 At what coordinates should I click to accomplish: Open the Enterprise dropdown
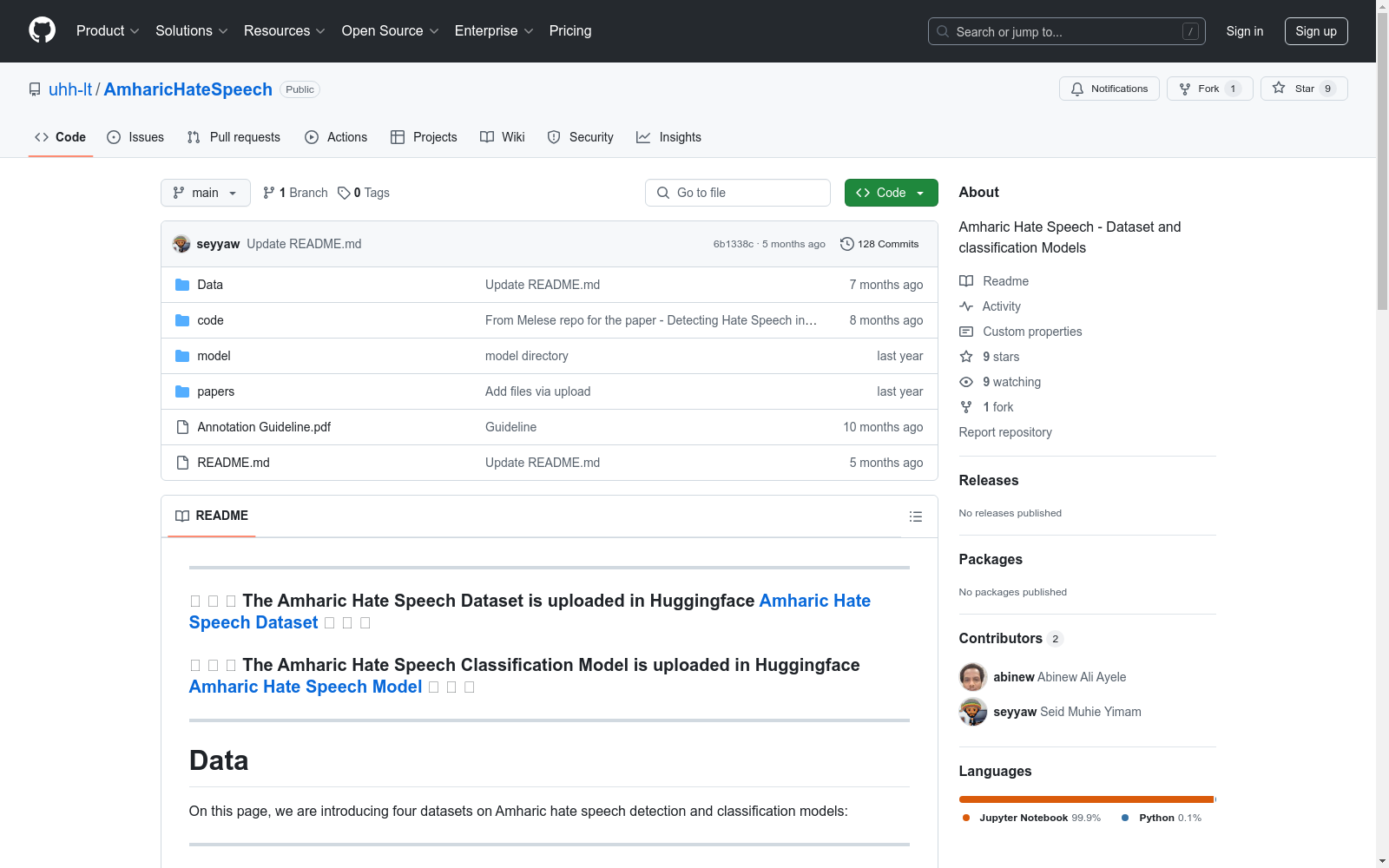(494, 31)
